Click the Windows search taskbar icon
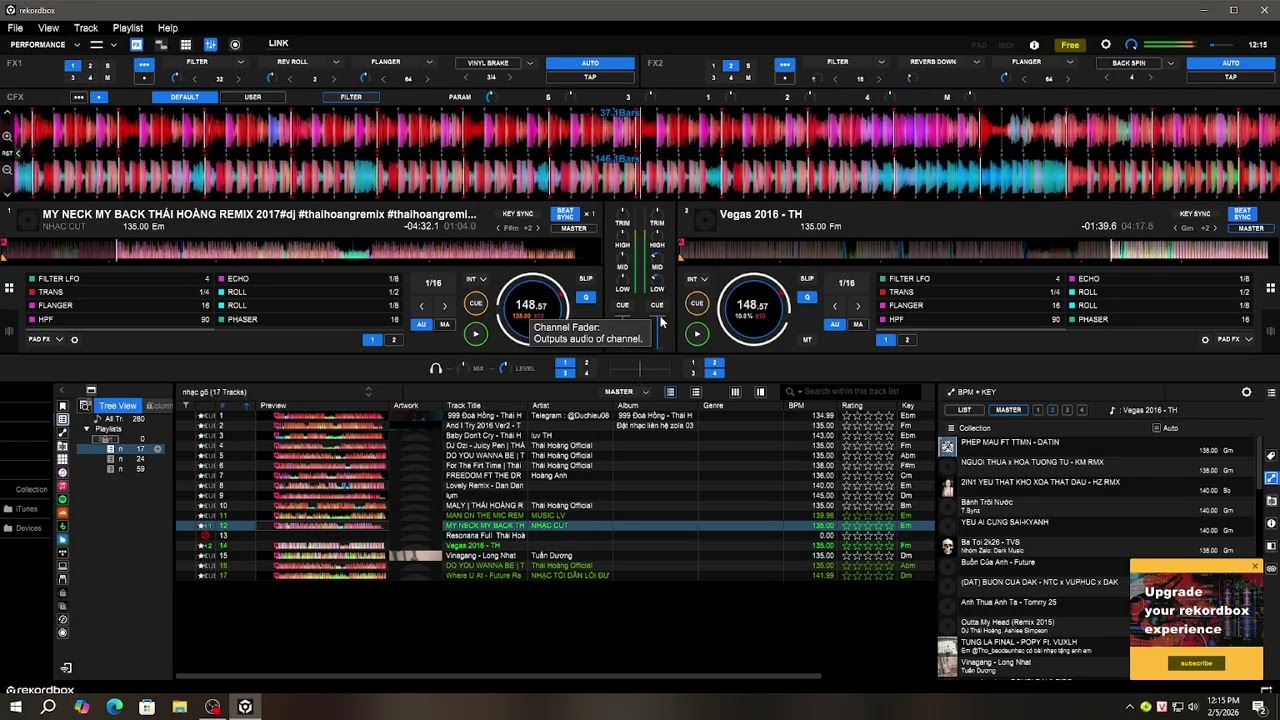The width and height of the screenshot is (1280, 720). tap(48, 707)
